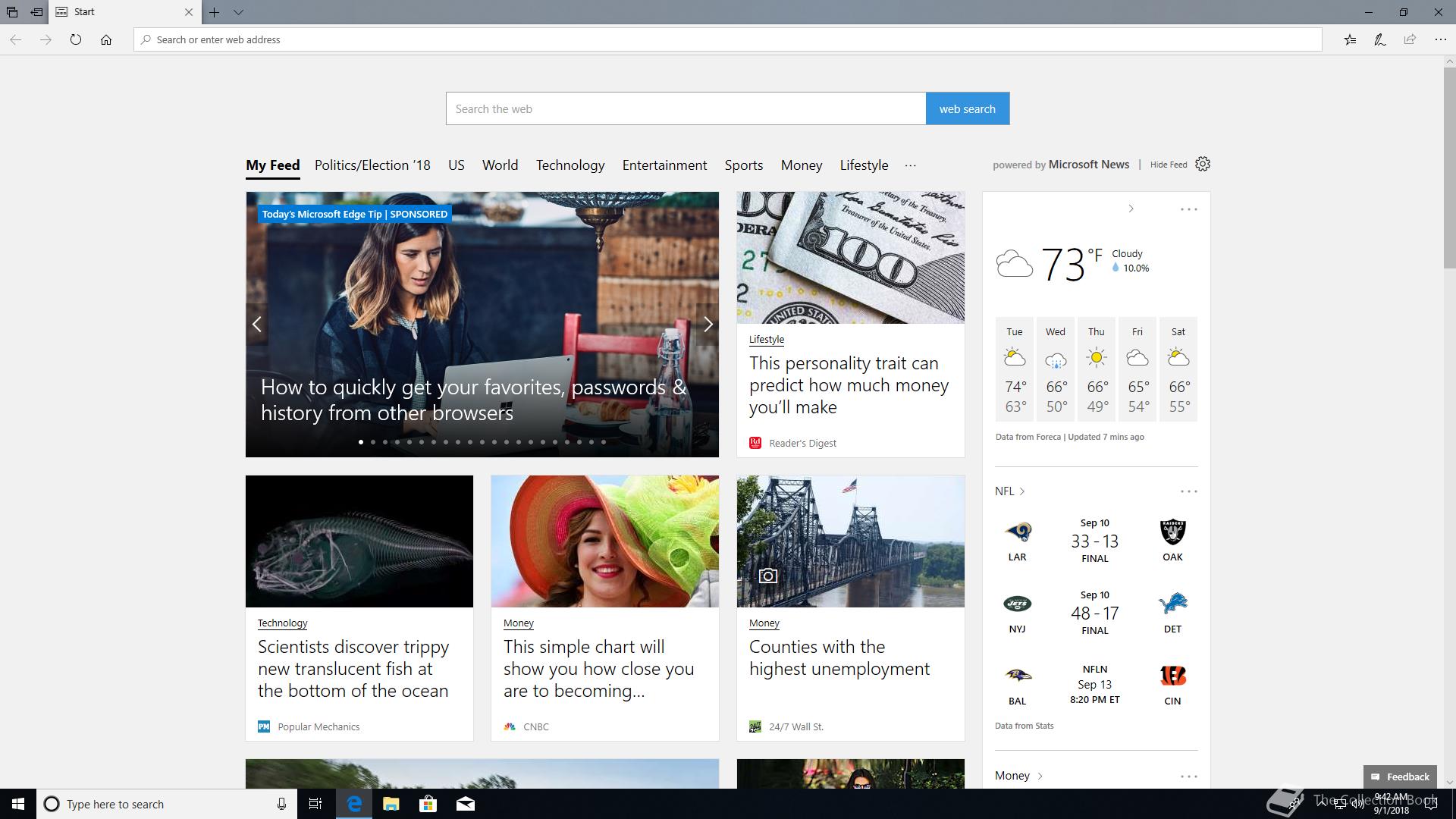Click the Search the web field
Screen dimensions: 1456x819
click(x=686, y=108)
